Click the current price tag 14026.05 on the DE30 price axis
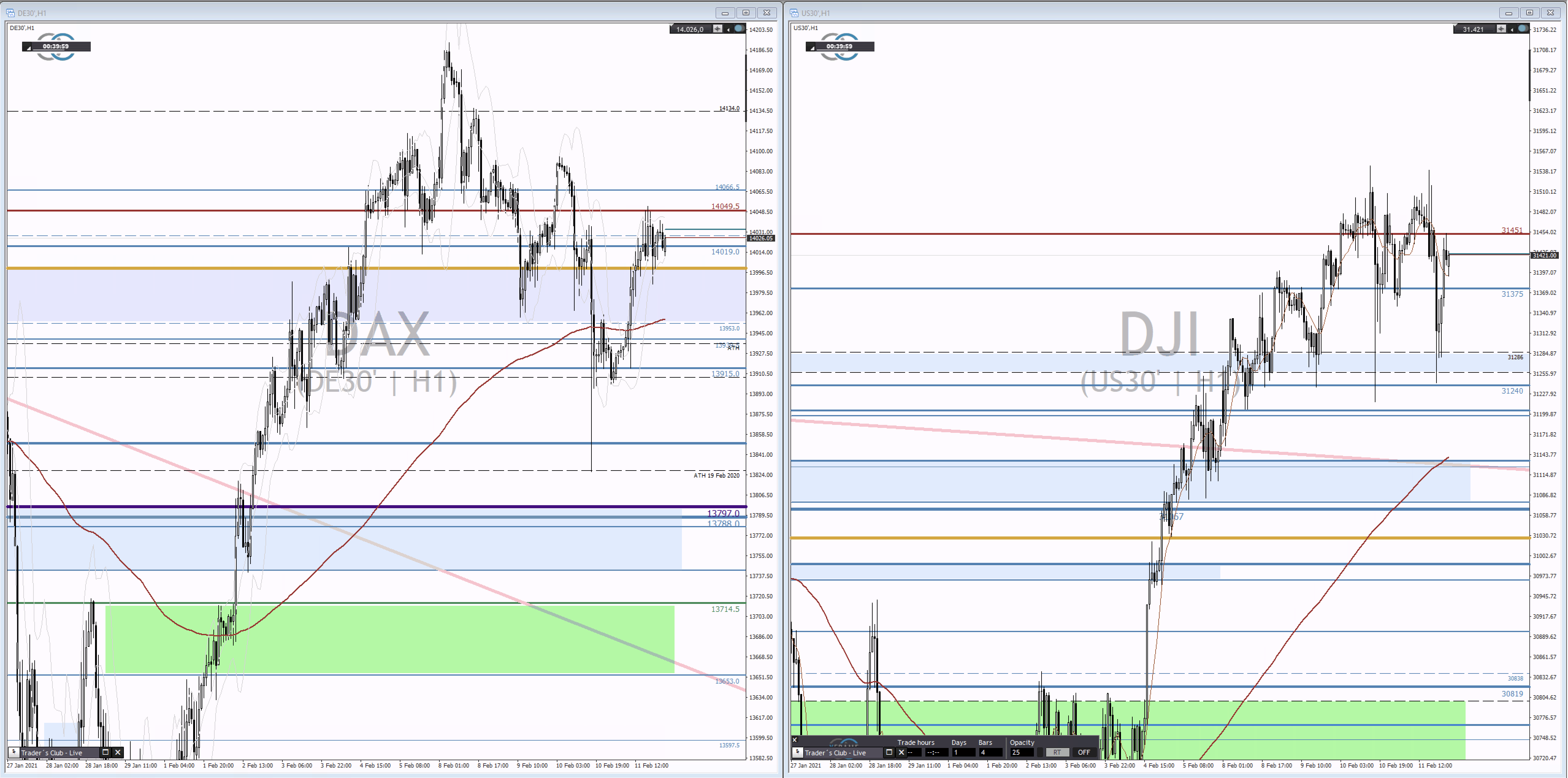The height and width of the screenshot is (778, 1568). click(x=760, y=238)
